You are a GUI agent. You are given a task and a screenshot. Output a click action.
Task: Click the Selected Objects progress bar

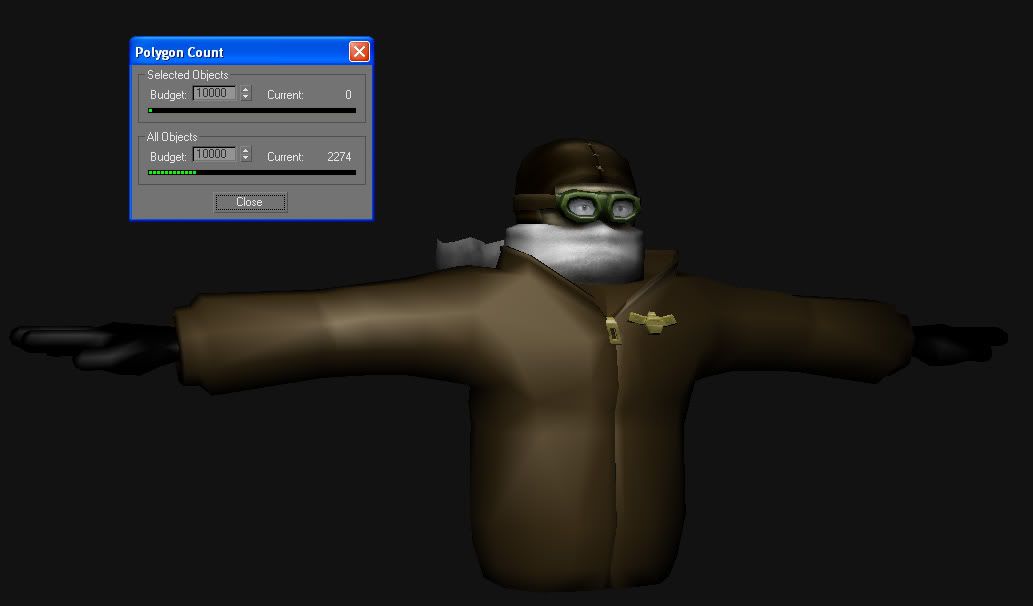click(x=252, y=111)
